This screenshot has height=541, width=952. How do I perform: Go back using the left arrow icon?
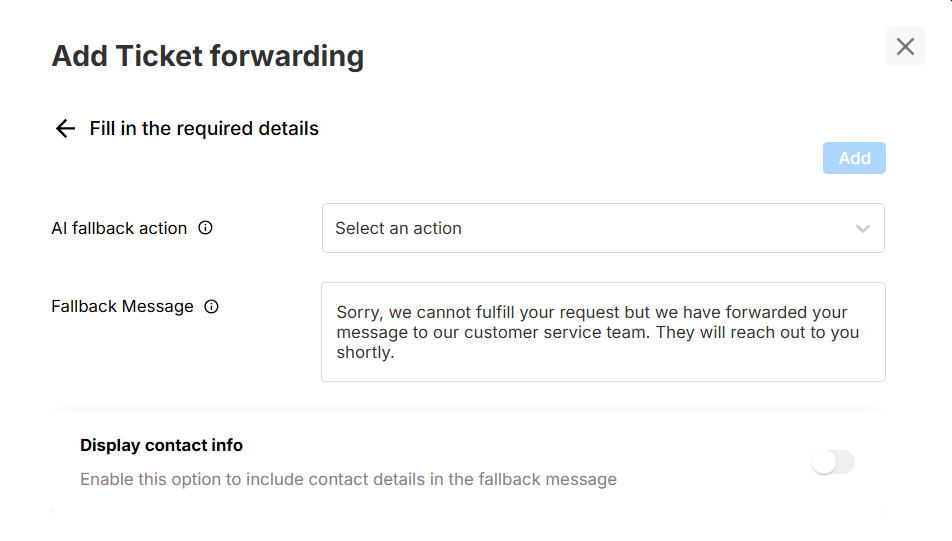coord(65,128)
